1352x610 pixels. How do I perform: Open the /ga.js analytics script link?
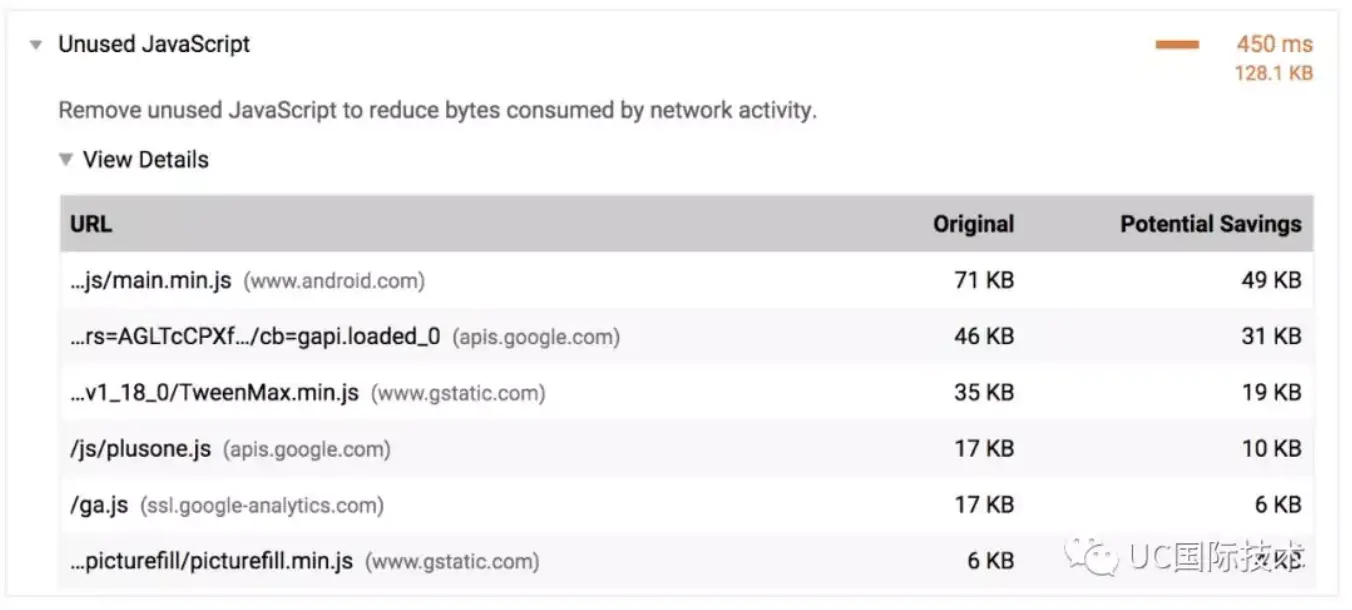click(x=99, y=505)
